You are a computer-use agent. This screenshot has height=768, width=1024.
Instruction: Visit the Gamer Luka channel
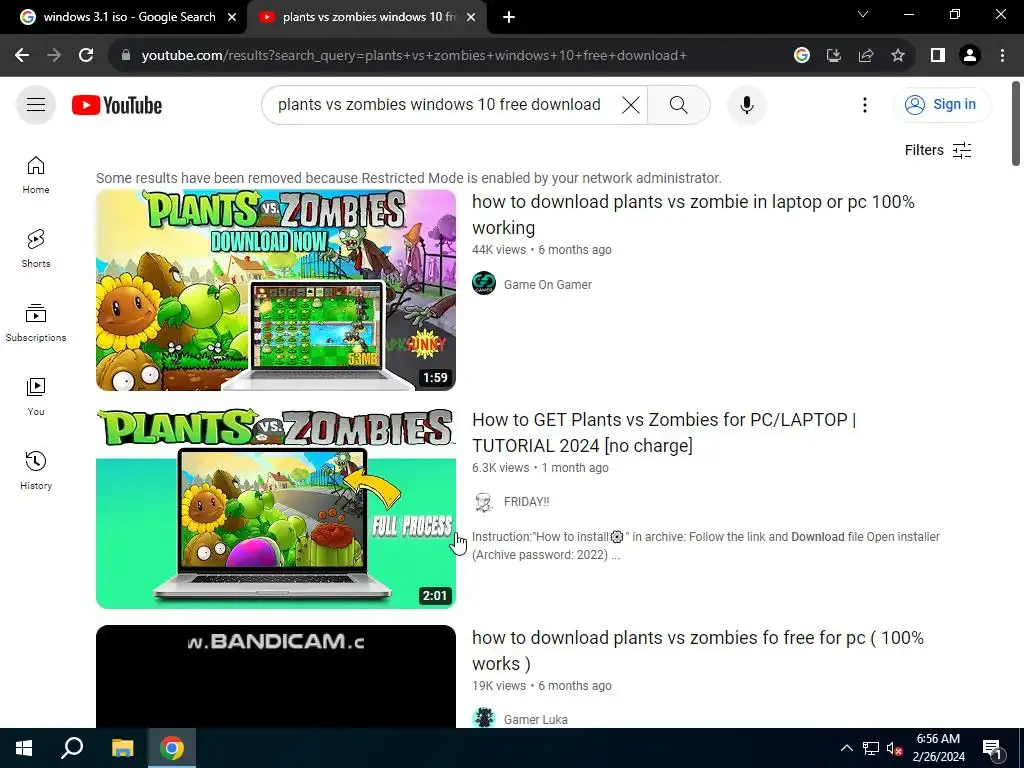536,719
